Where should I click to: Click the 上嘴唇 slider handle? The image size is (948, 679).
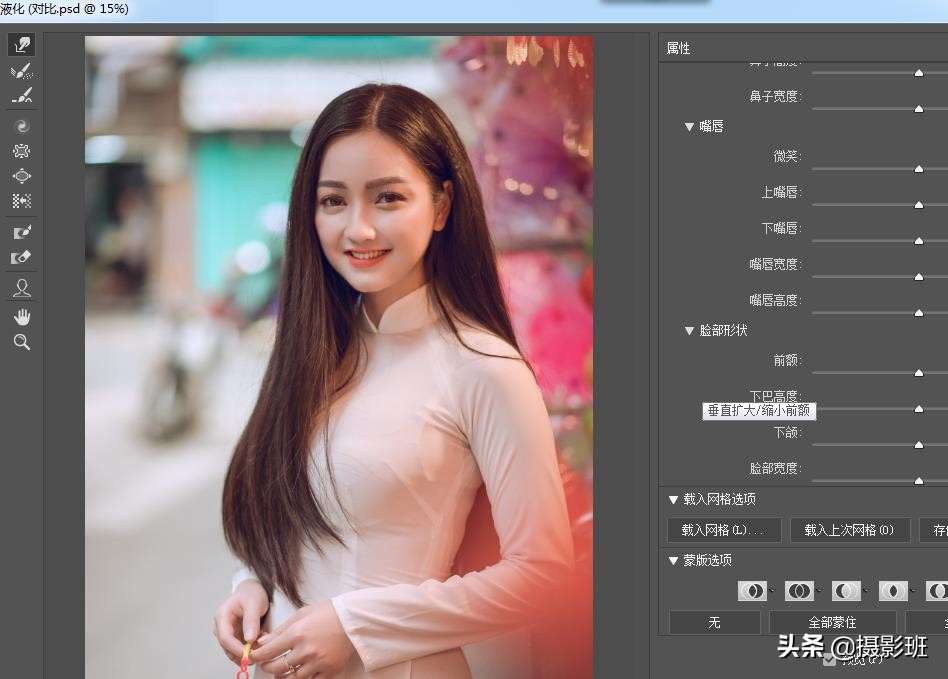pos(919,205)
